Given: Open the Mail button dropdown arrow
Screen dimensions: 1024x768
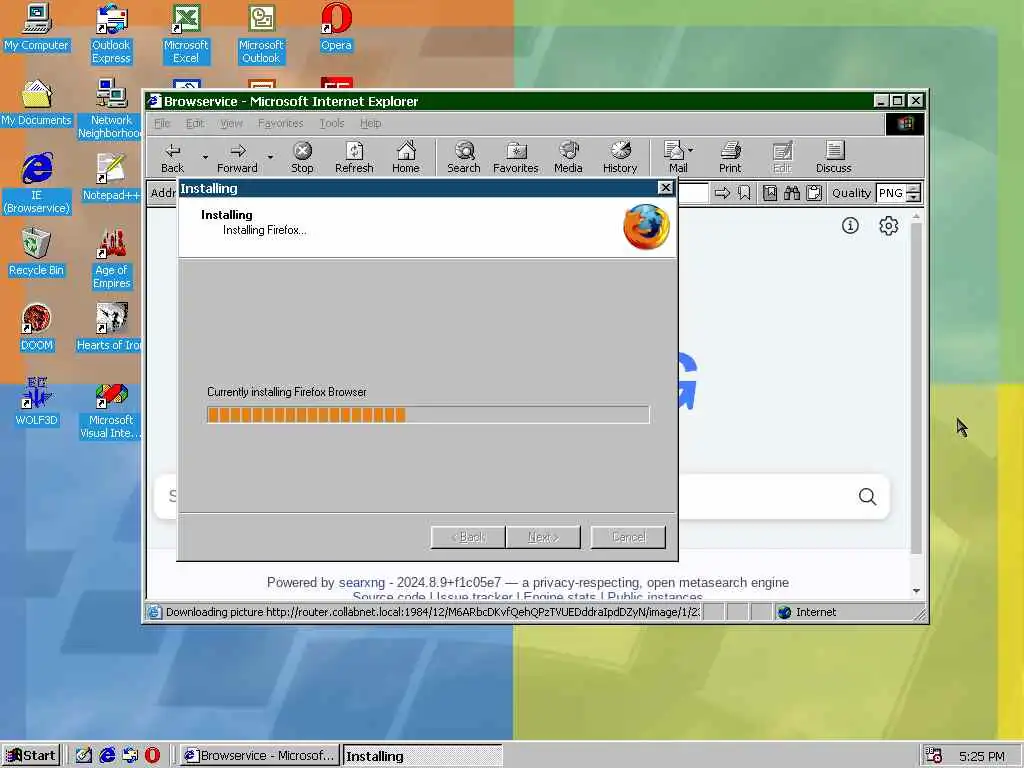Looking at the screenshot, I should [x=691, y=150].
